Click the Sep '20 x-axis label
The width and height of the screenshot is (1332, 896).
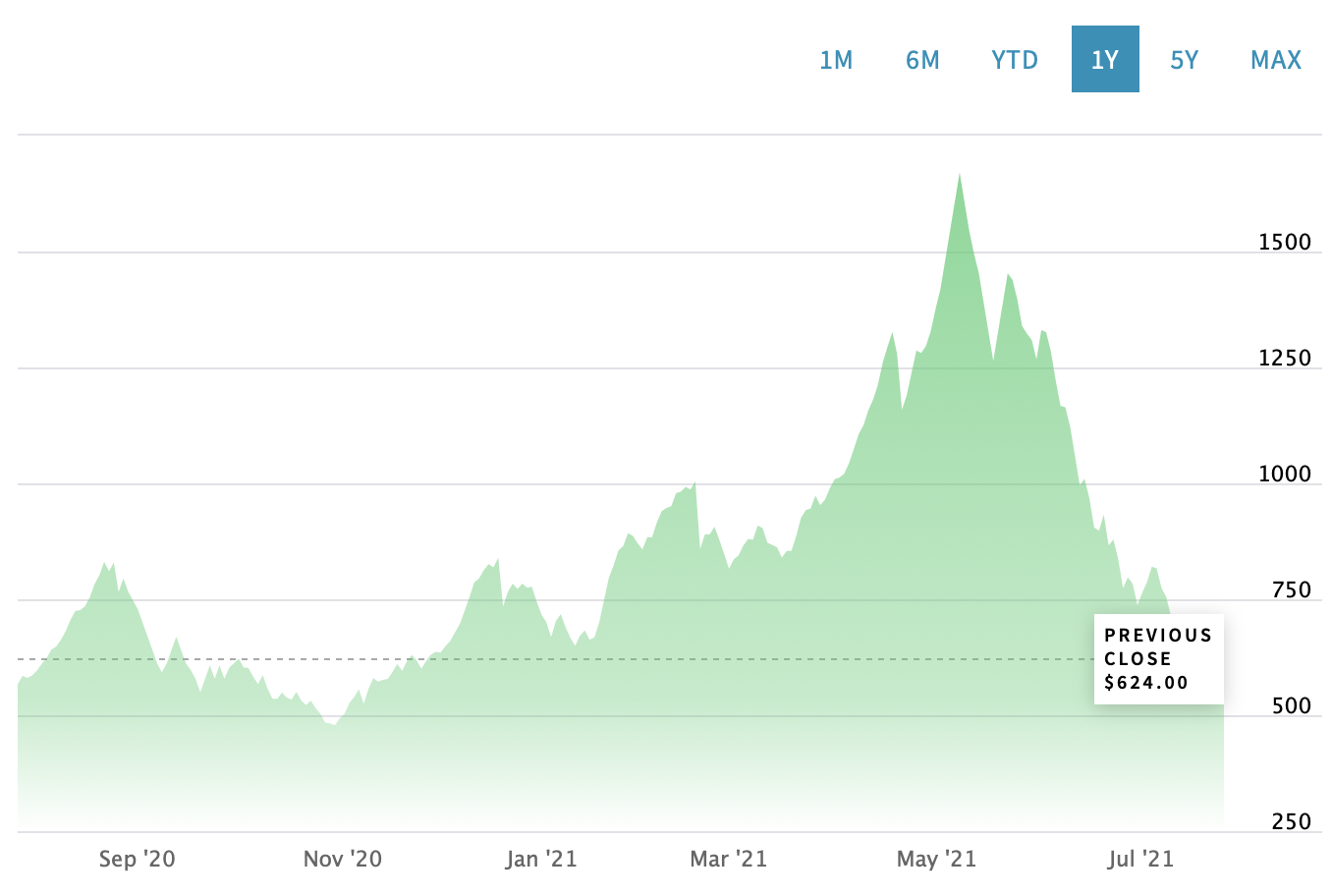click(x=137, y=859)
